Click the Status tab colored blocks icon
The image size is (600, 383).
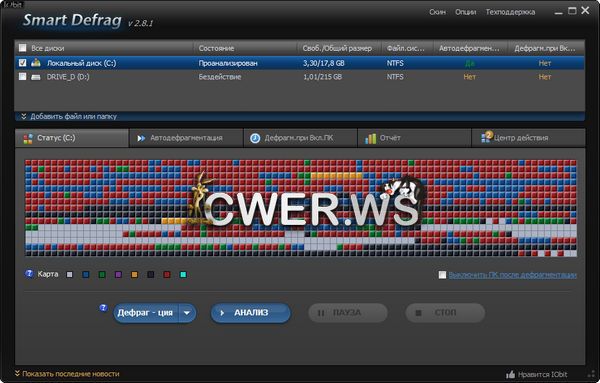tap(28, 138)
